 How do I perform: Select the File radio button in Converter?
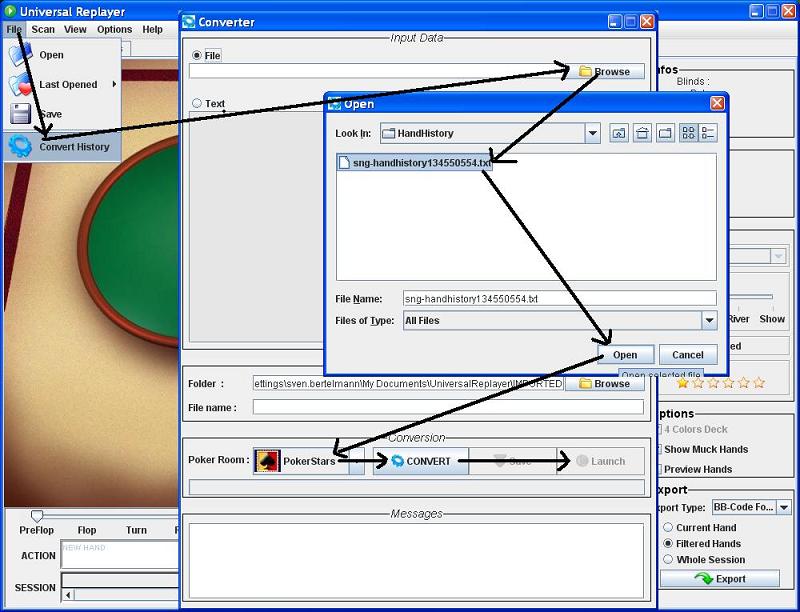196,55
